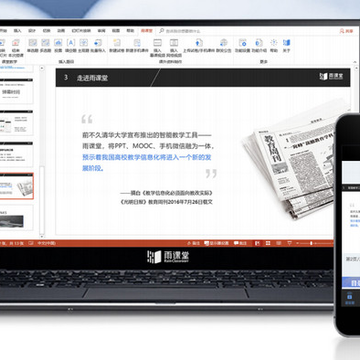Click the 共享 share button
This screenshot has height=360, width=360.
click(x=346, y=31)
